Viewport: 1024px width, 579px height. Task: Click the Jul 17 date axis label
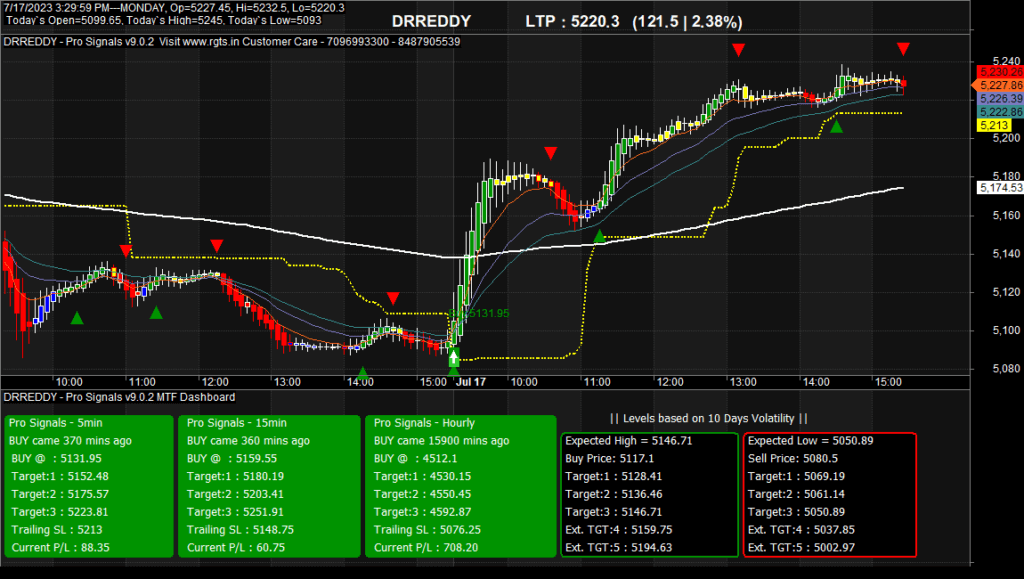471,382
